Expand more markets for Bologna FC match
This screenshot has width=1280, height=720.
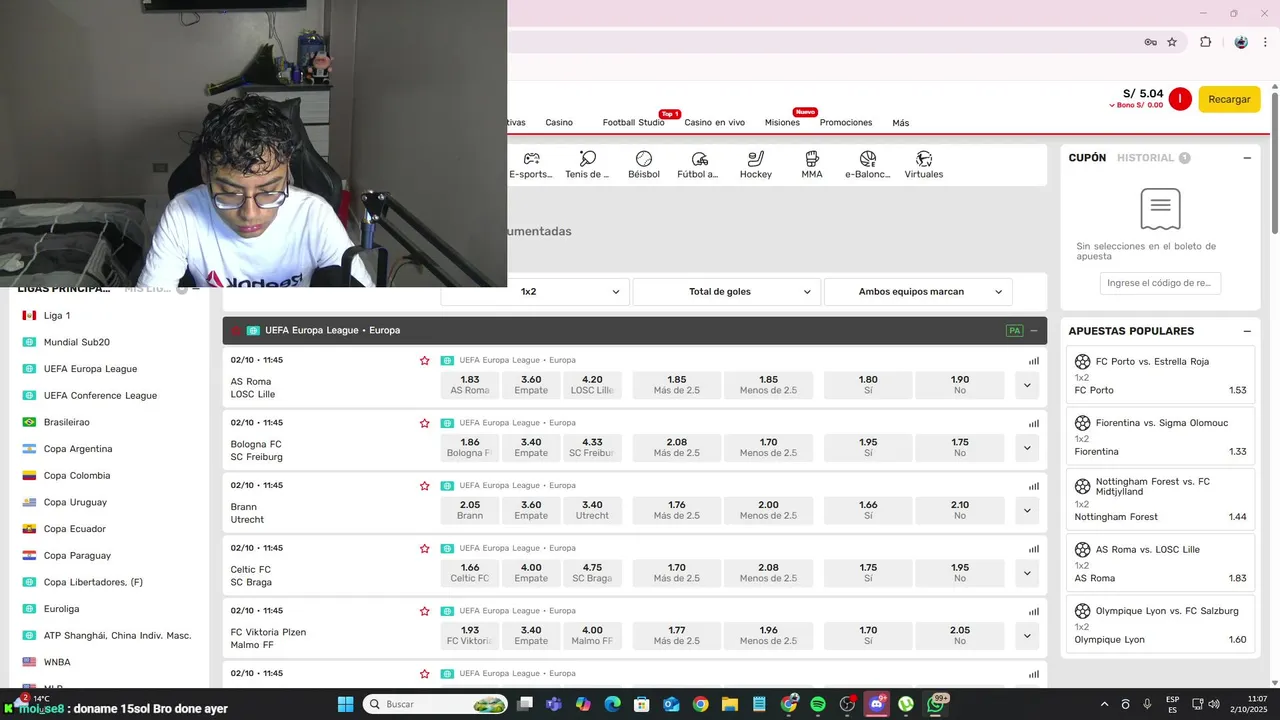coord(1027,448)
